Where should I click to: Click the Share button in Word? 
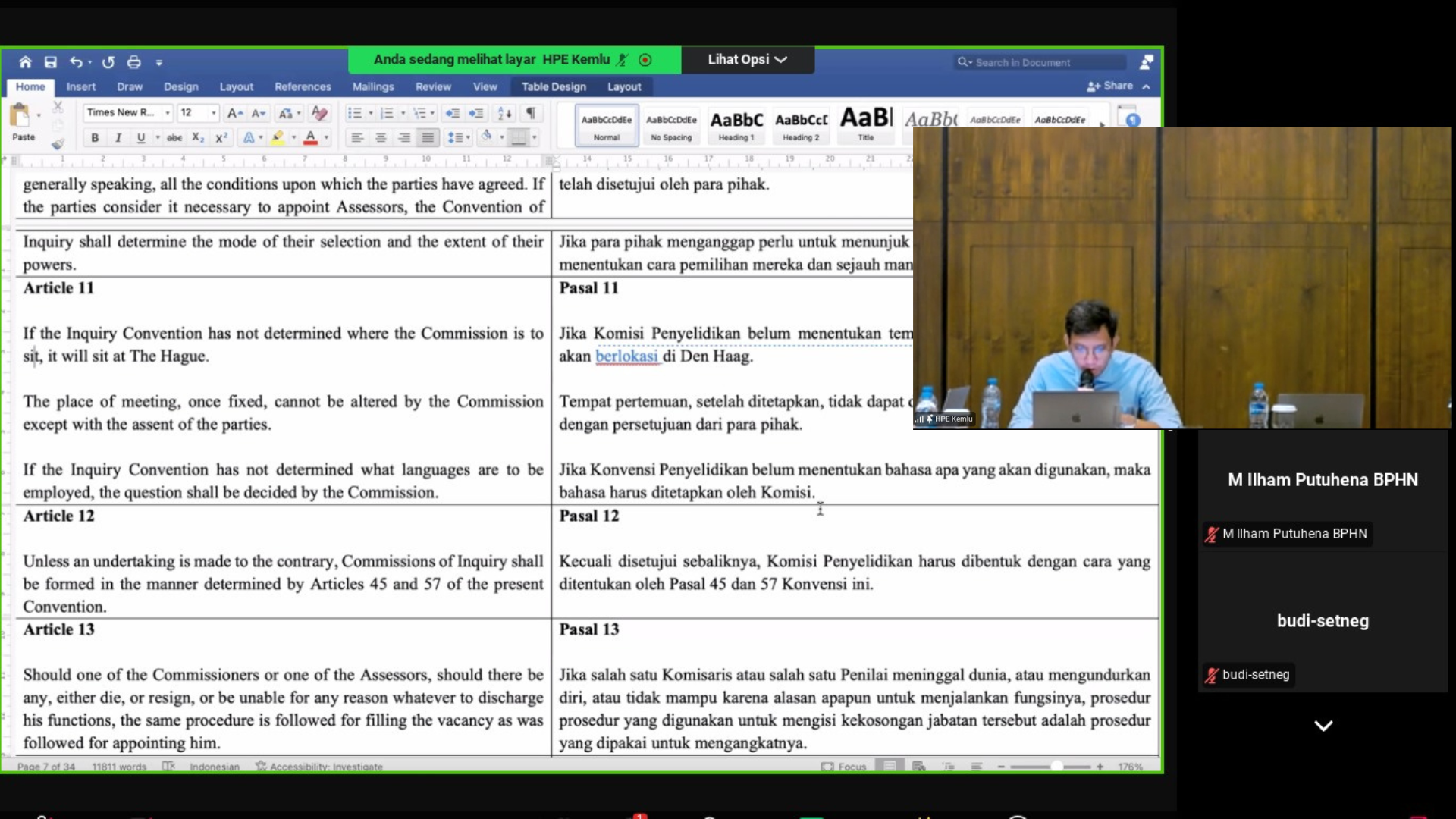point(1110,86)
